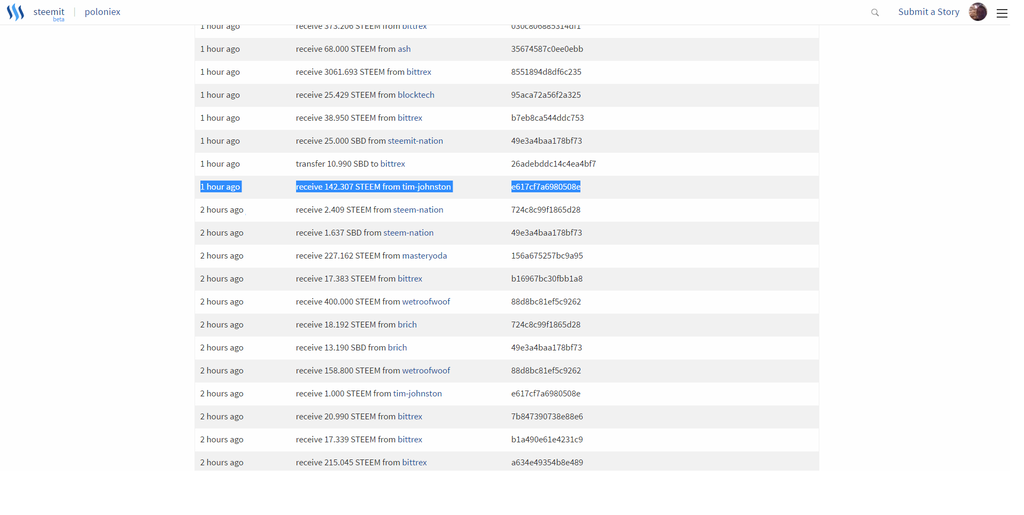Click the Submit a Story link
The width and height of the screenshot is (1024, 515).
point(928,12)
